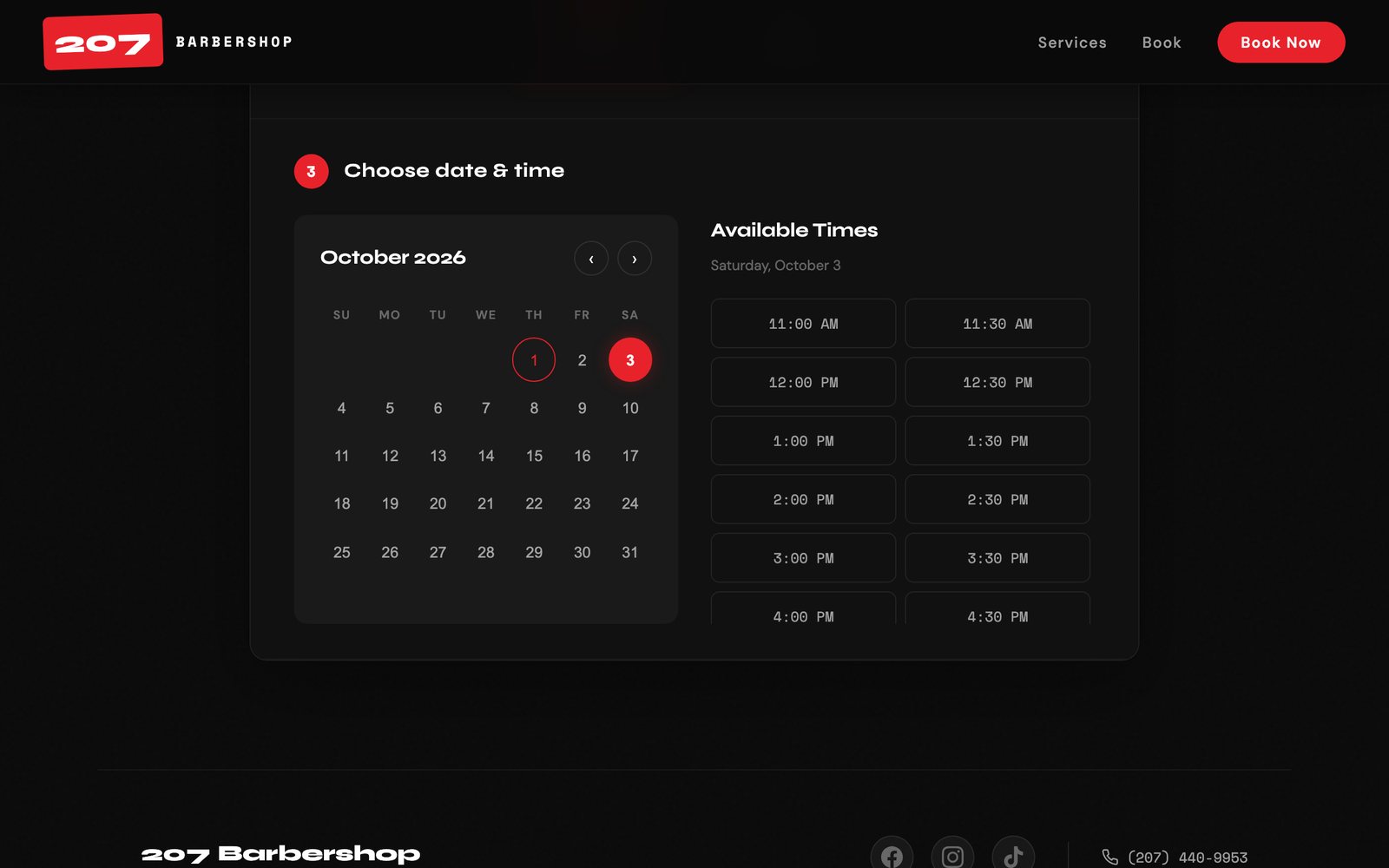Pick October 5 on calendar
The image size is (1389, 868).
pos(390,408)
